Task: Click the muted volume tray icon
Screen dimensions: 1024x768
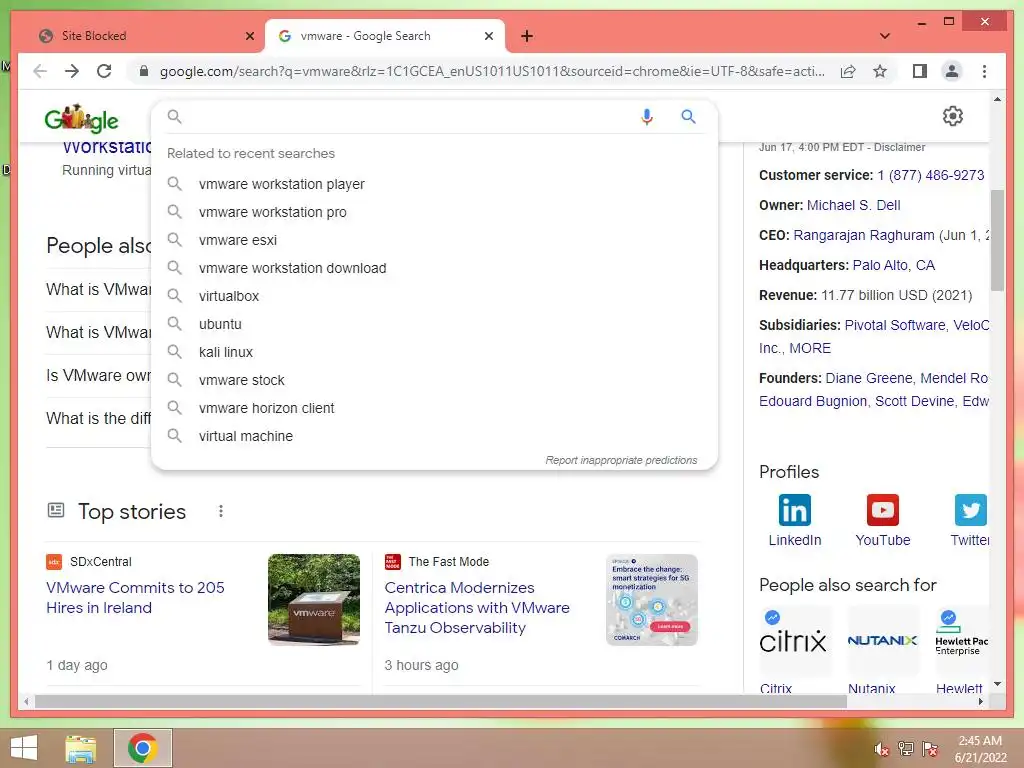Action: (881, 749)
